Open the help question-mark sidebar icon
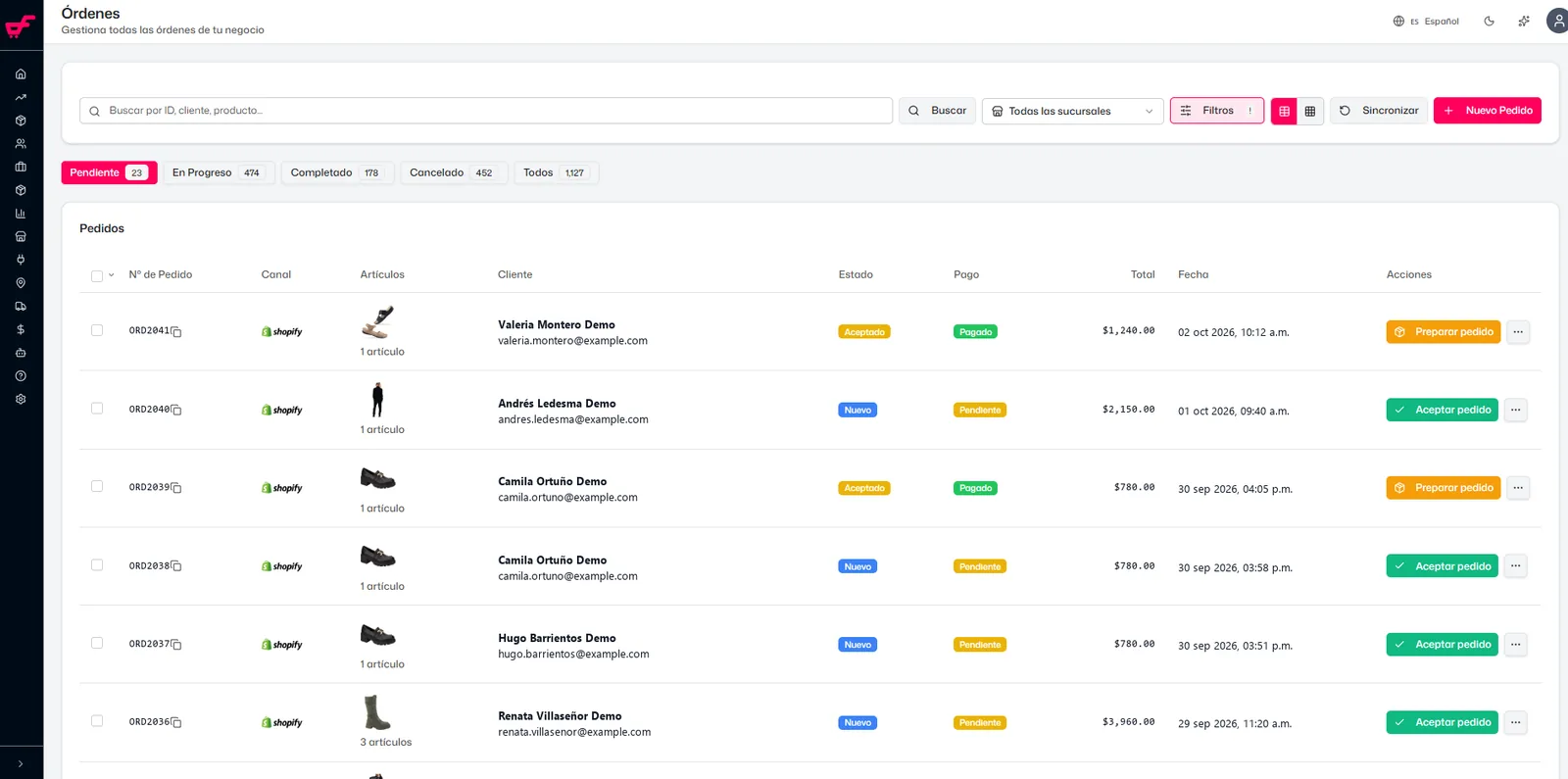 (x=21, y=375)
